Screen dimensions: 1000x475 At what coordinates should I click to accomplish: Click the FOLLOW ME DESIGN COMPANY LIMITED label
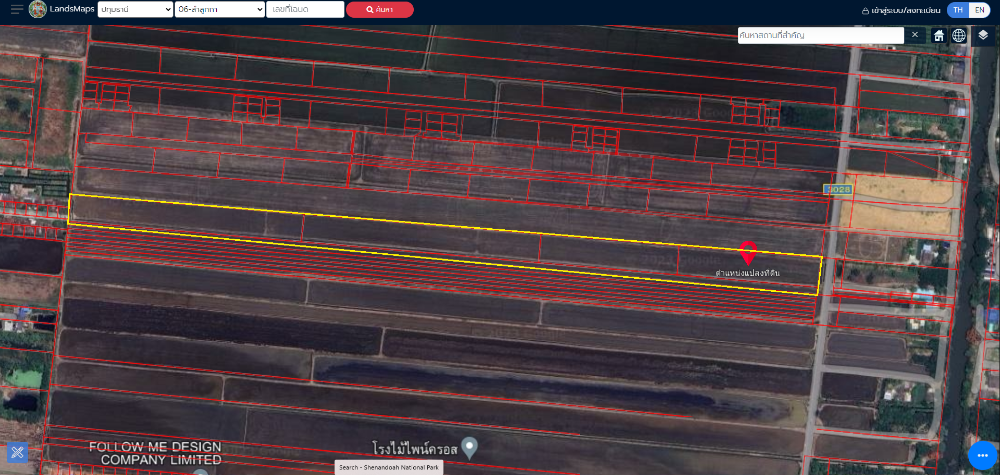(x=155, y=453)
